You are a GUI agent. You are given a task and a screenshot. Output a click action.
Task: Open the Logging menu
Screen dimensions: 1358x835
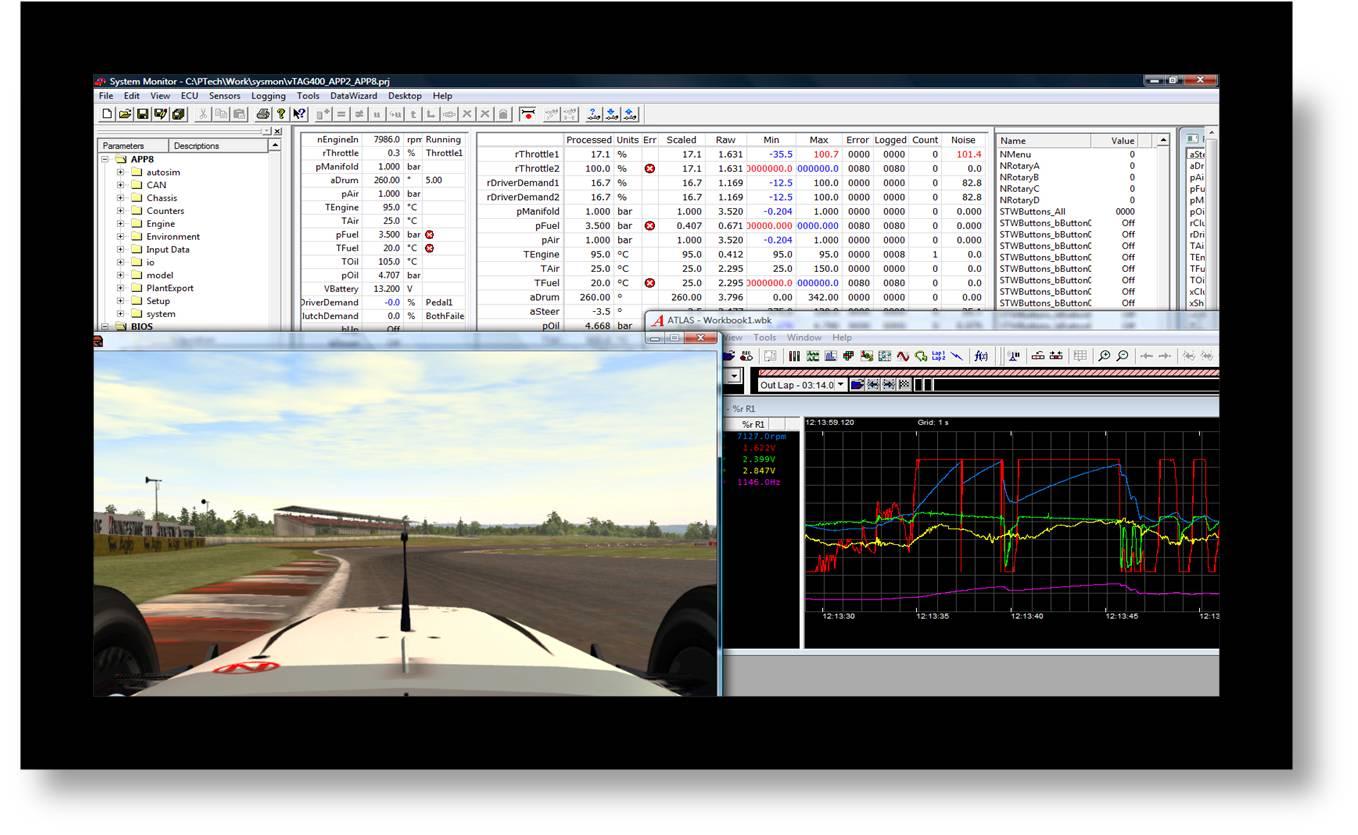coord(268,96)
